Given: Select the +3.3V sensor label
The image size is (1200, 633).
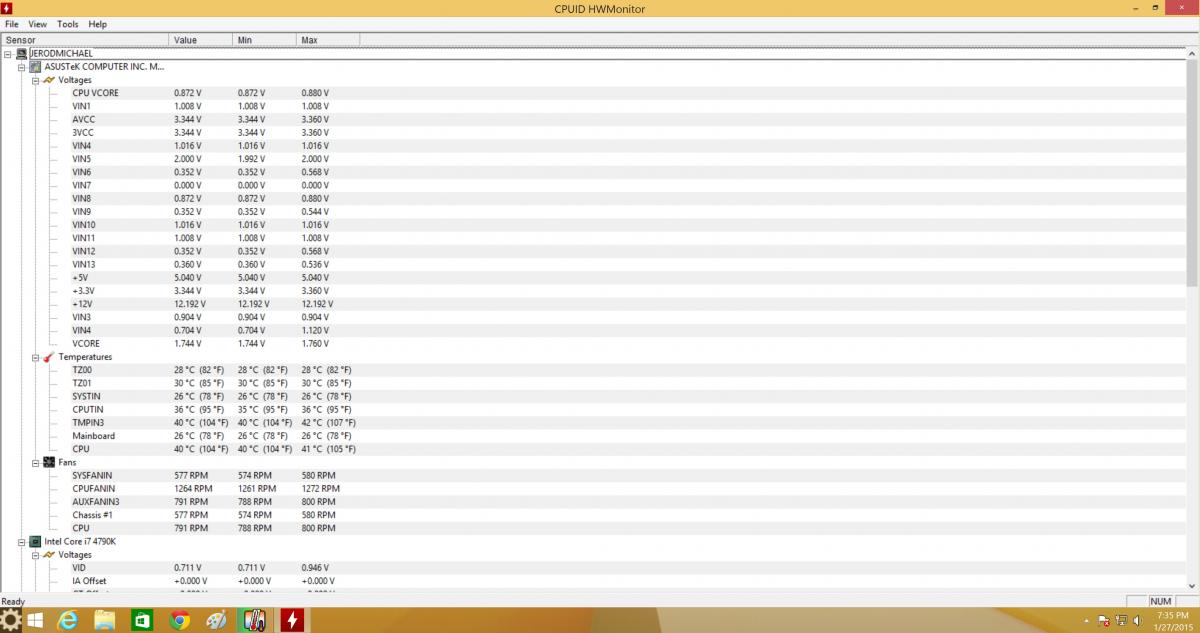Looking at the screenshot, I should (x=83, y=291).
